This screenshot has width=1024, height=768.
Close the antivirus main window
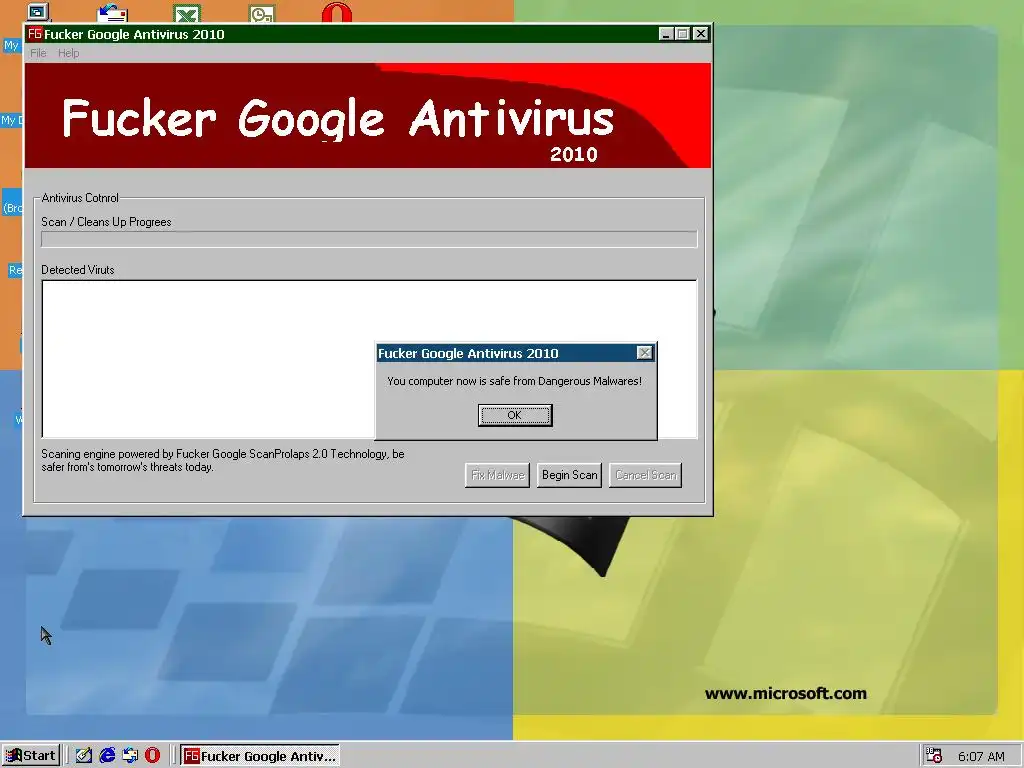pos(701,33)
